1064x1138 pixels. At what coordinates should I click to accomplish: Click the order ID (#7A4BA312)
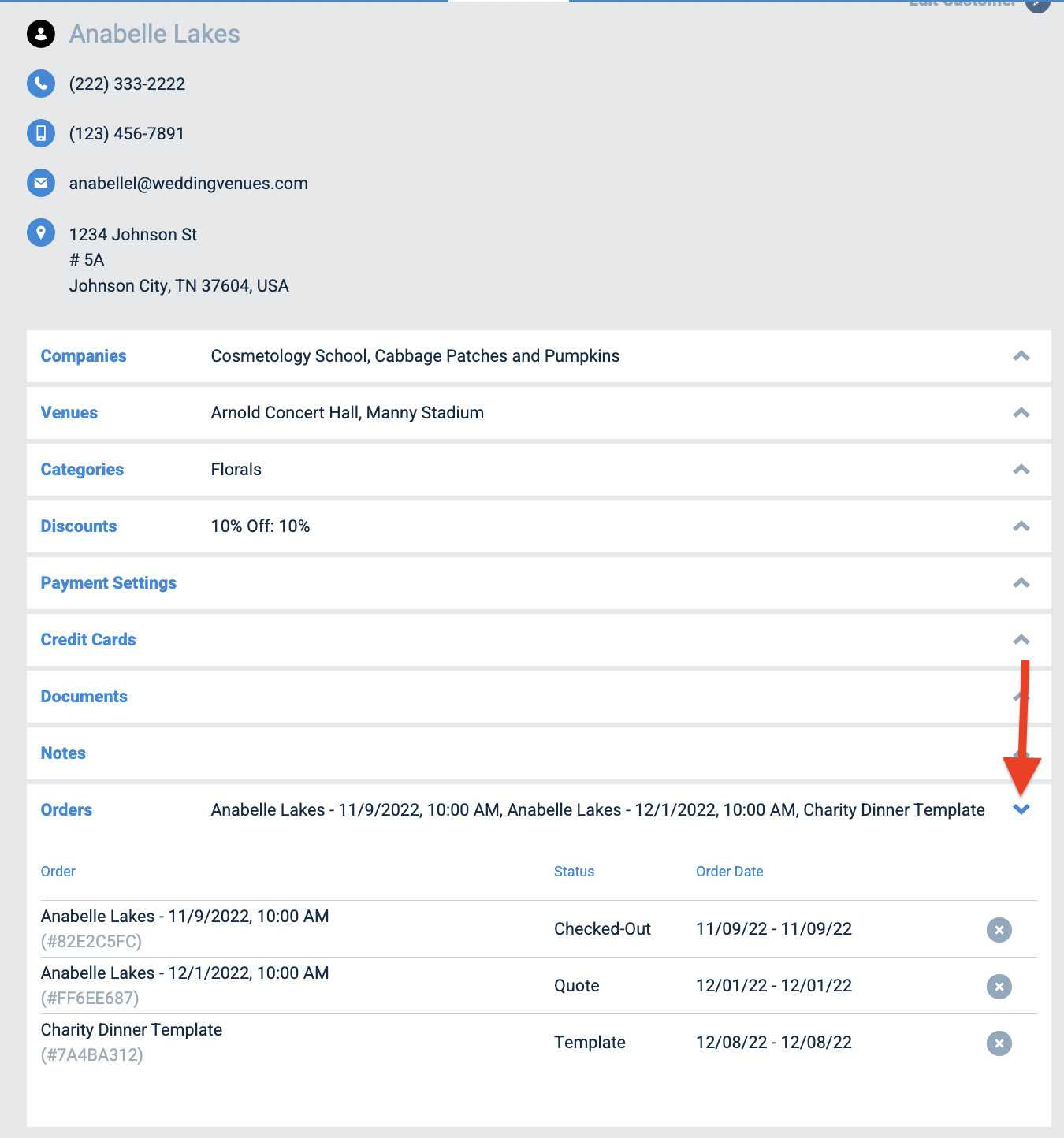click(92, 1055)
